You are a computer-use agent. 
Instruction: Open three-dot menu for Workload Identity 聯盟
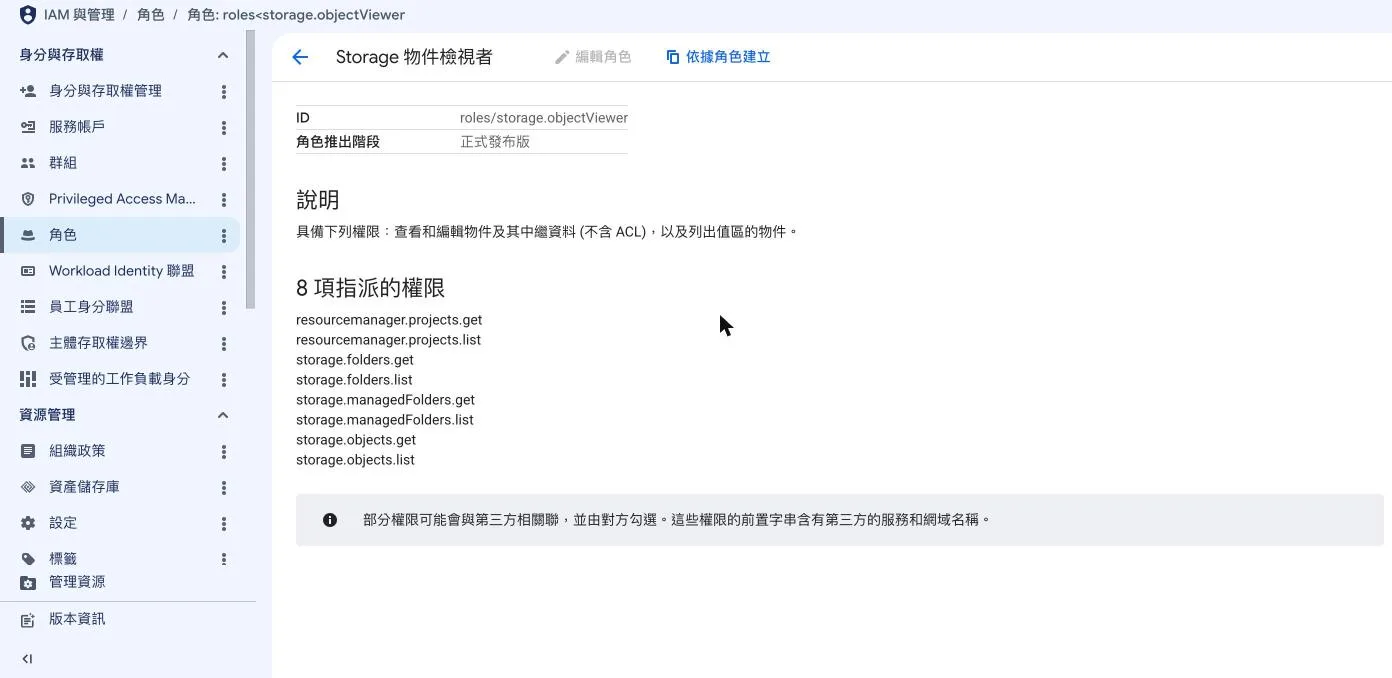coord(224,271)
